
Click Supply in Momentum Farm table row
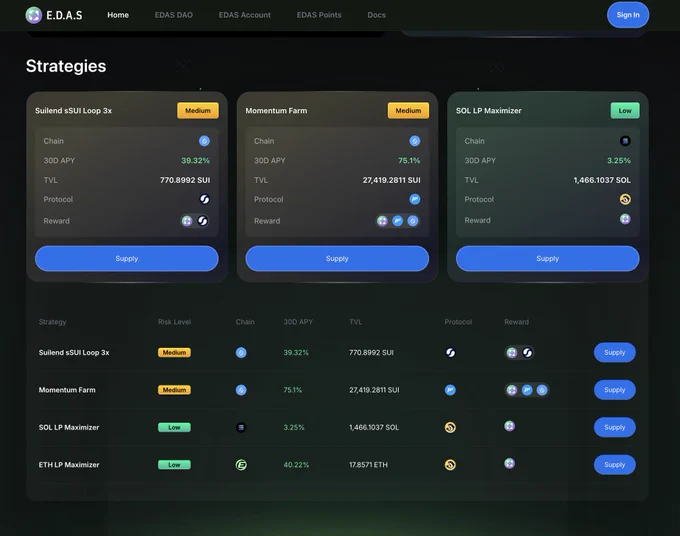coord(615,390)
